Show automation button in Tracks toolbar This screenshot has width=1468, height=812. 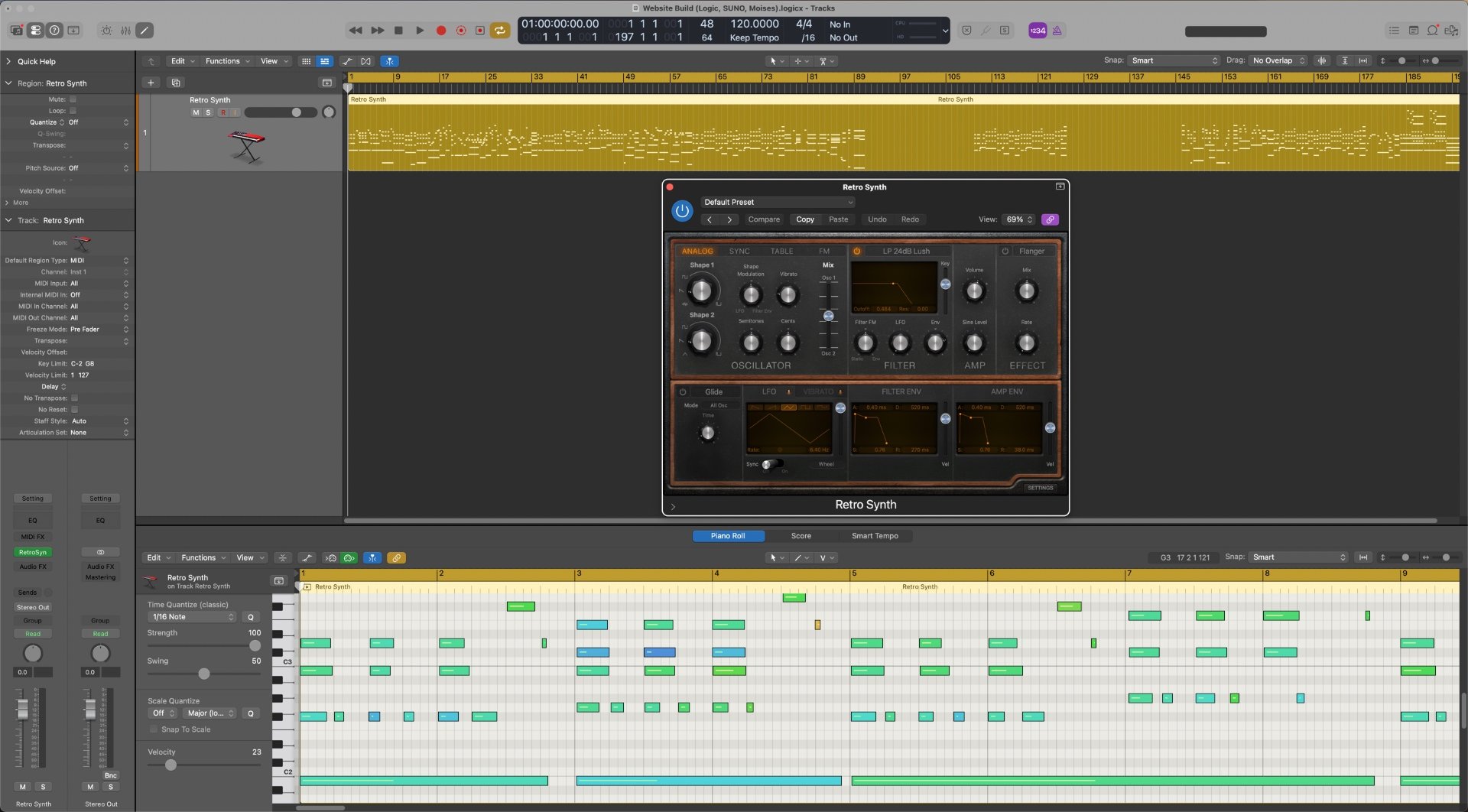coord(348,61)
